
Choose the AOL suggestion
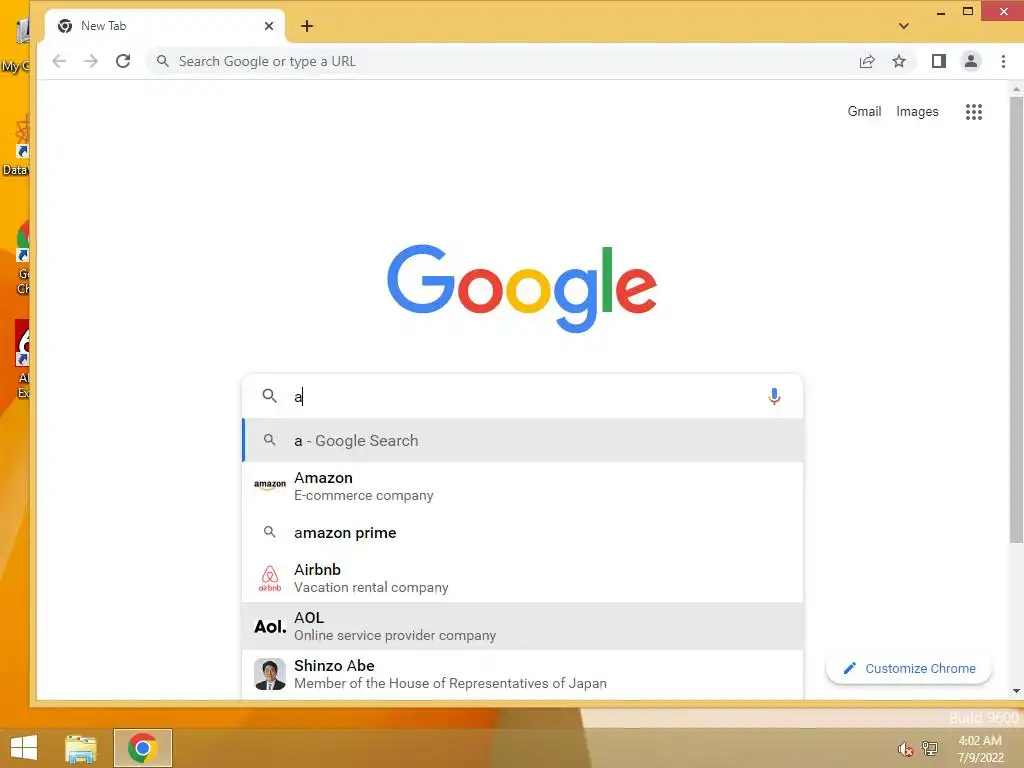click(522, 626)
